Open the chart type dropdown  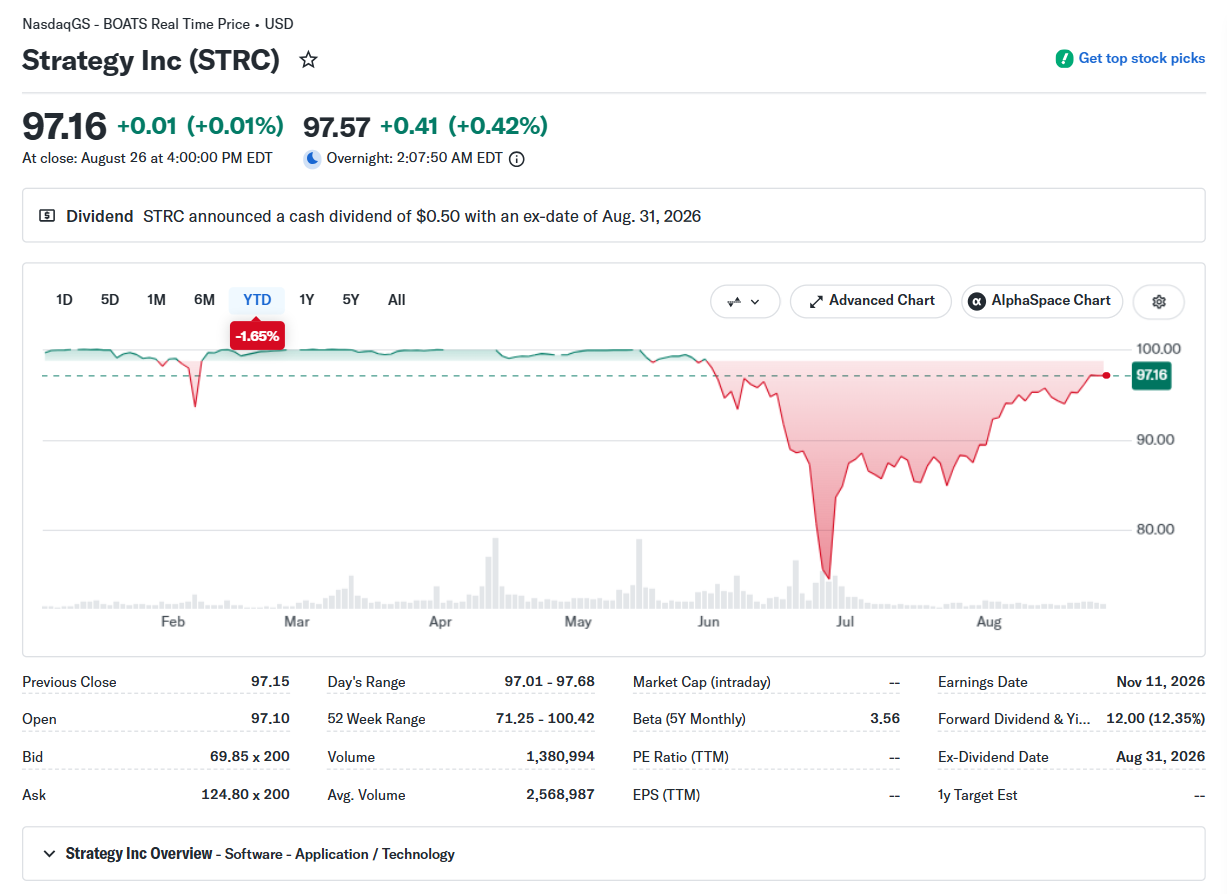[x=745, y=301]
